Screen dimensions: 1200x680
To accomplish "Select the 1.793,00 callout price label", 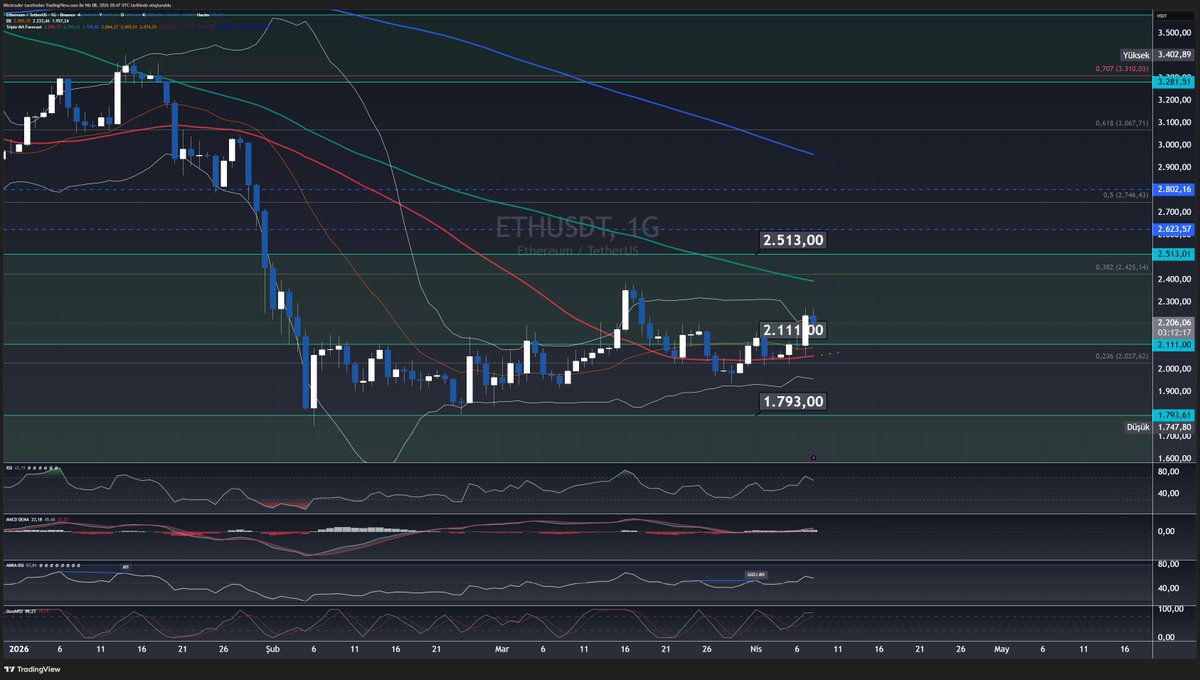I will pyautogui.click(x=793, y=401).
